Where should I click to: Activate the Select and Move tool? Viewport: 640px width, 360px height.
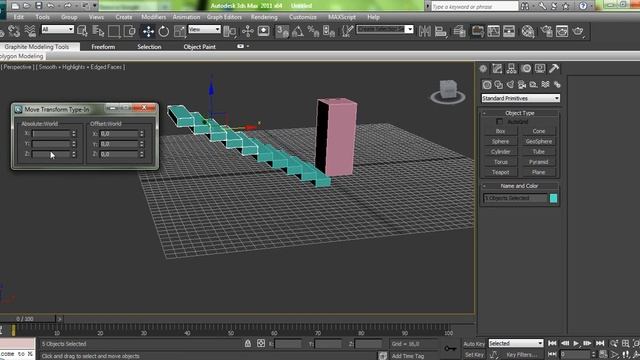(x=148, y=31)
